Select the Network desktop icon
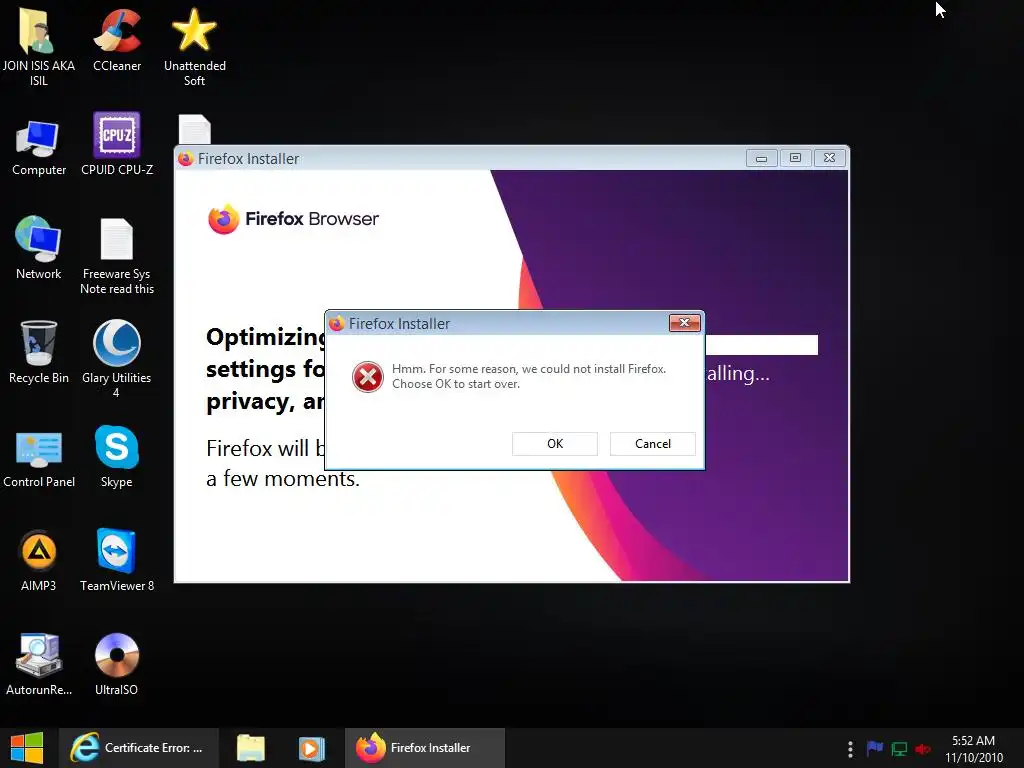Screen dimensions: 1024x768 tap(39, 248)
